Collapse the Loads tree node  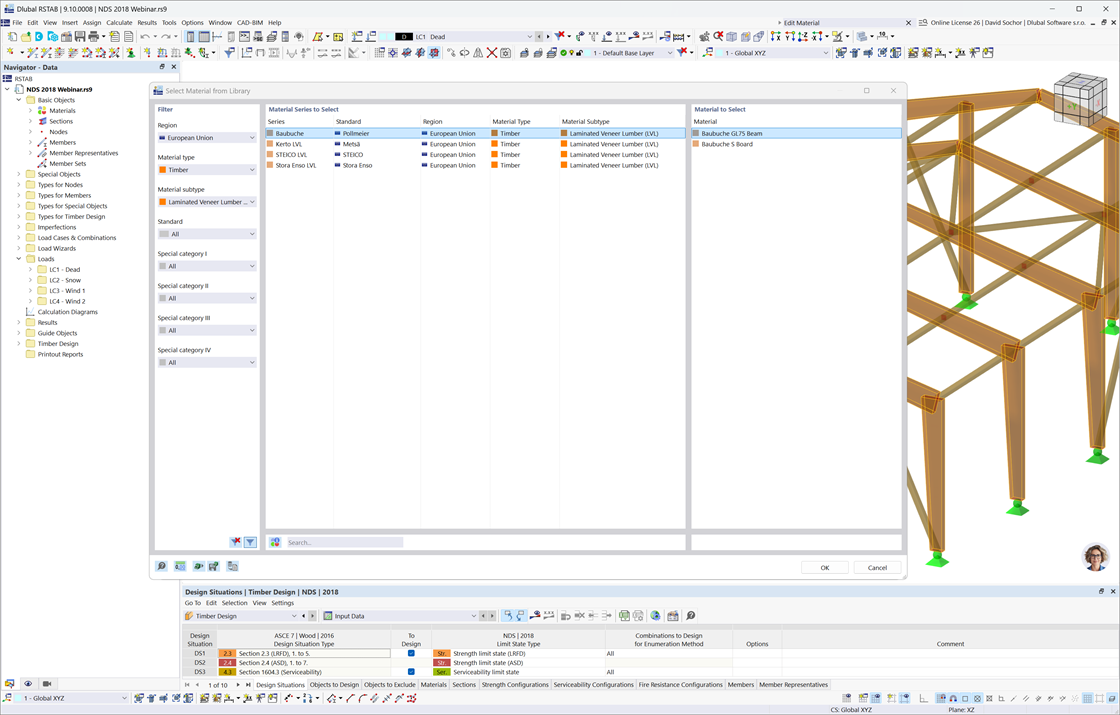tap(19, 259)
